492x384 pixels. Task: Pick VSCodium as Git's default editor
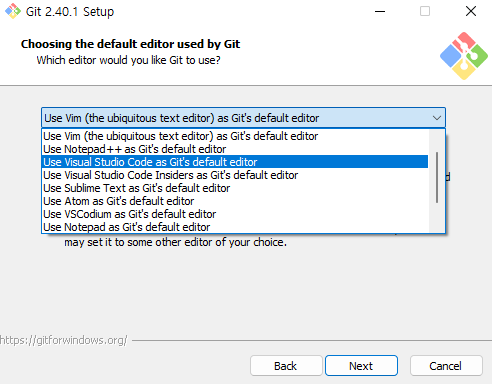click(x=235, y=214)
